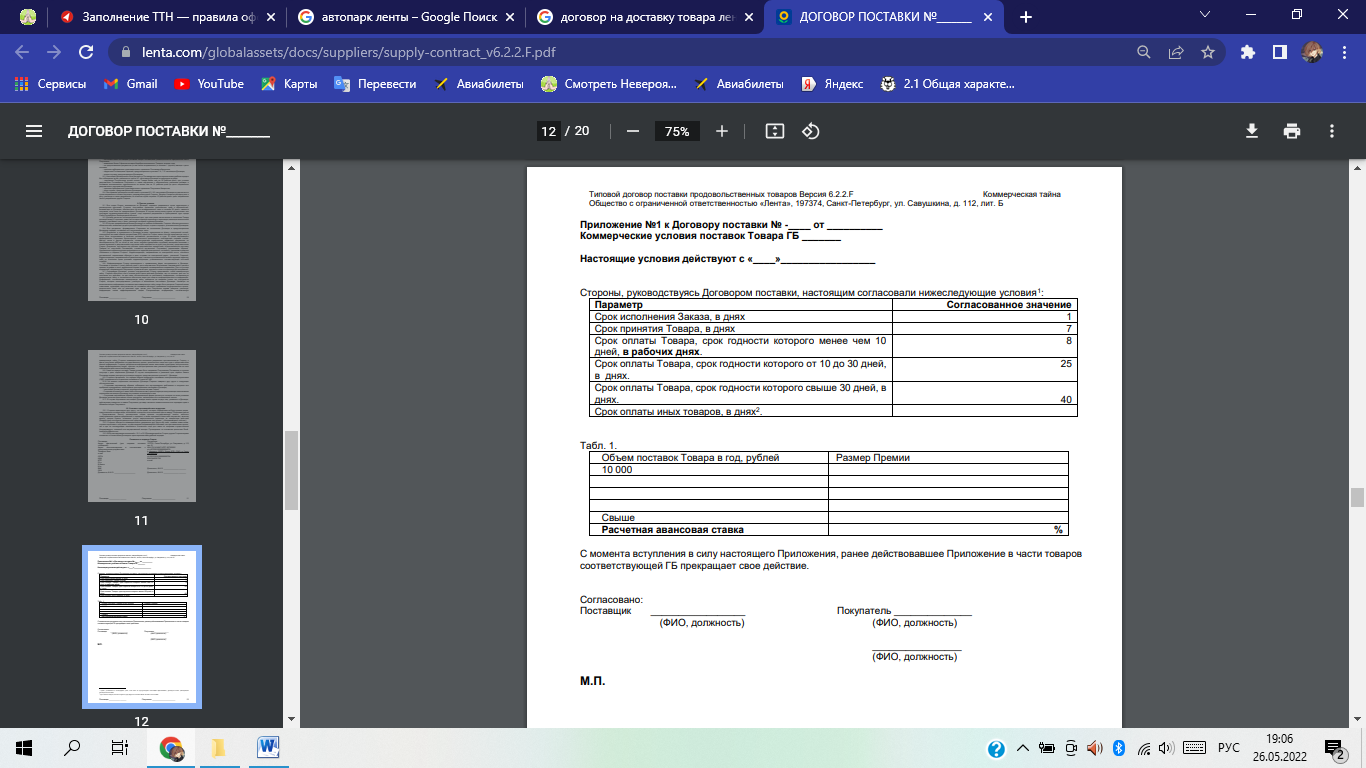Viewport: 1366px width, 768px height.
Task: Click the thumbnail sidebar scrollbar
Action: (x=291, y=469)
